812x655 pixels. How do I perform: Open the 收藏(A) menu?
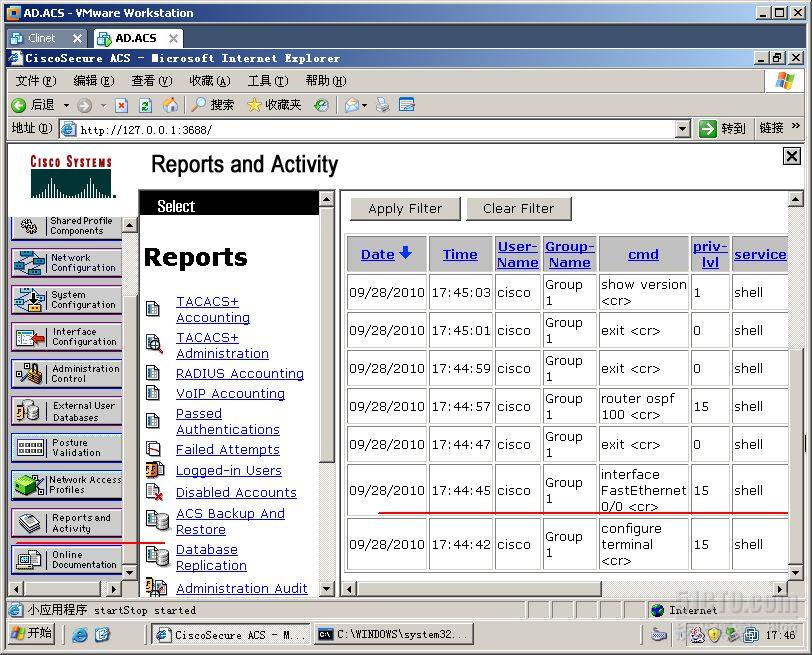tap(209, 81)
